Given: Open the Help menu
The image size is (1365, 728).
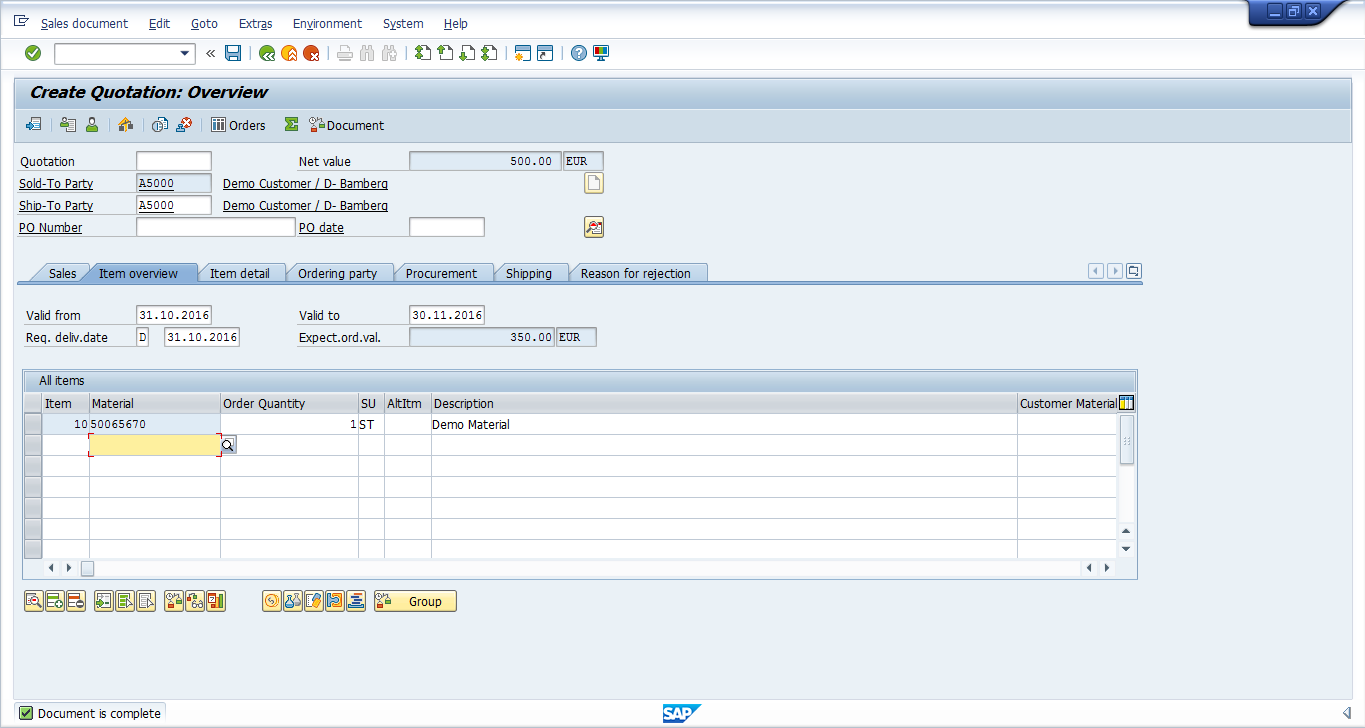Looking at the screenshot, I should (x=455, y=23).
